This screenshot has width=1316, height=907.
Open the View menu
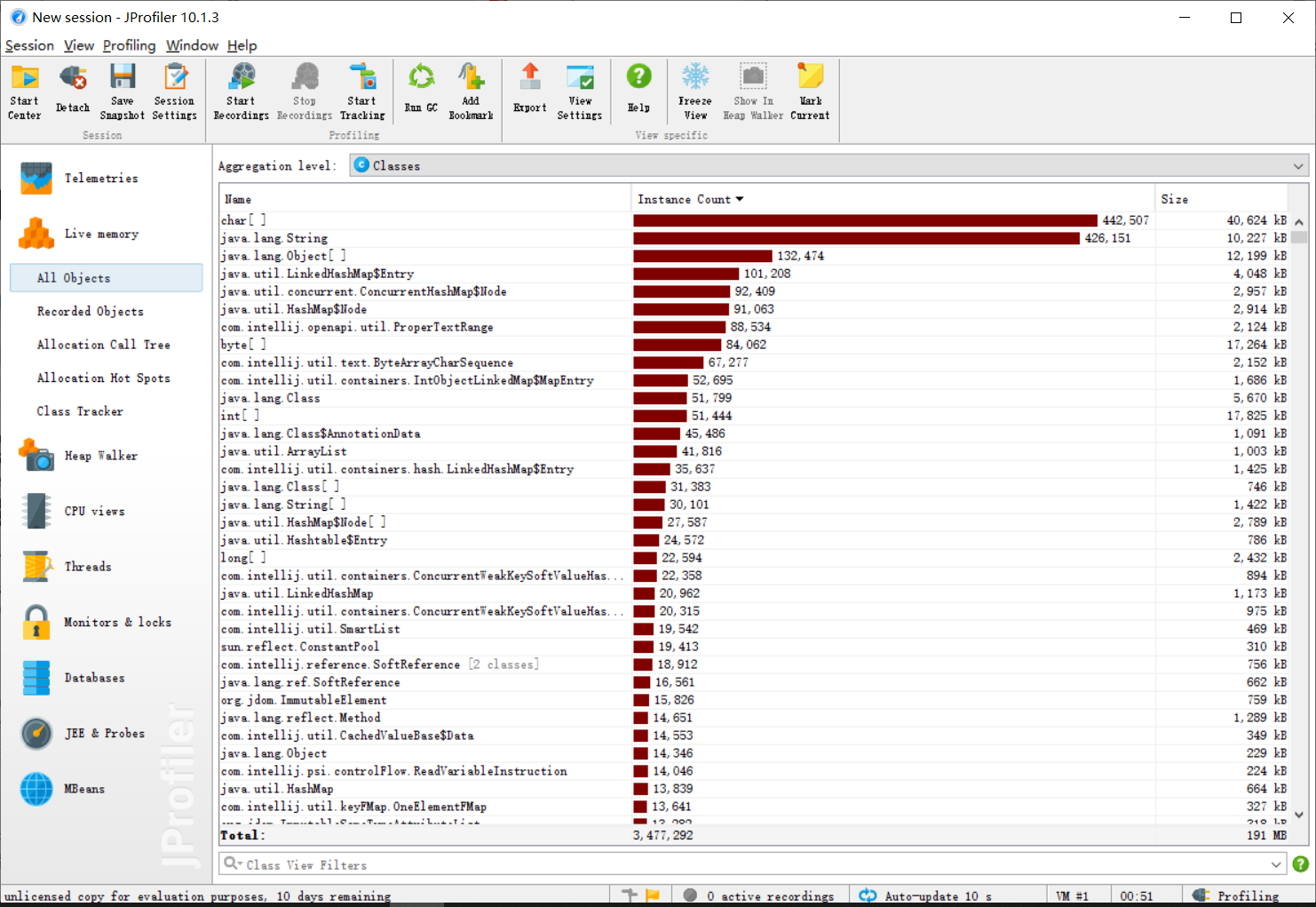point(79,45)
